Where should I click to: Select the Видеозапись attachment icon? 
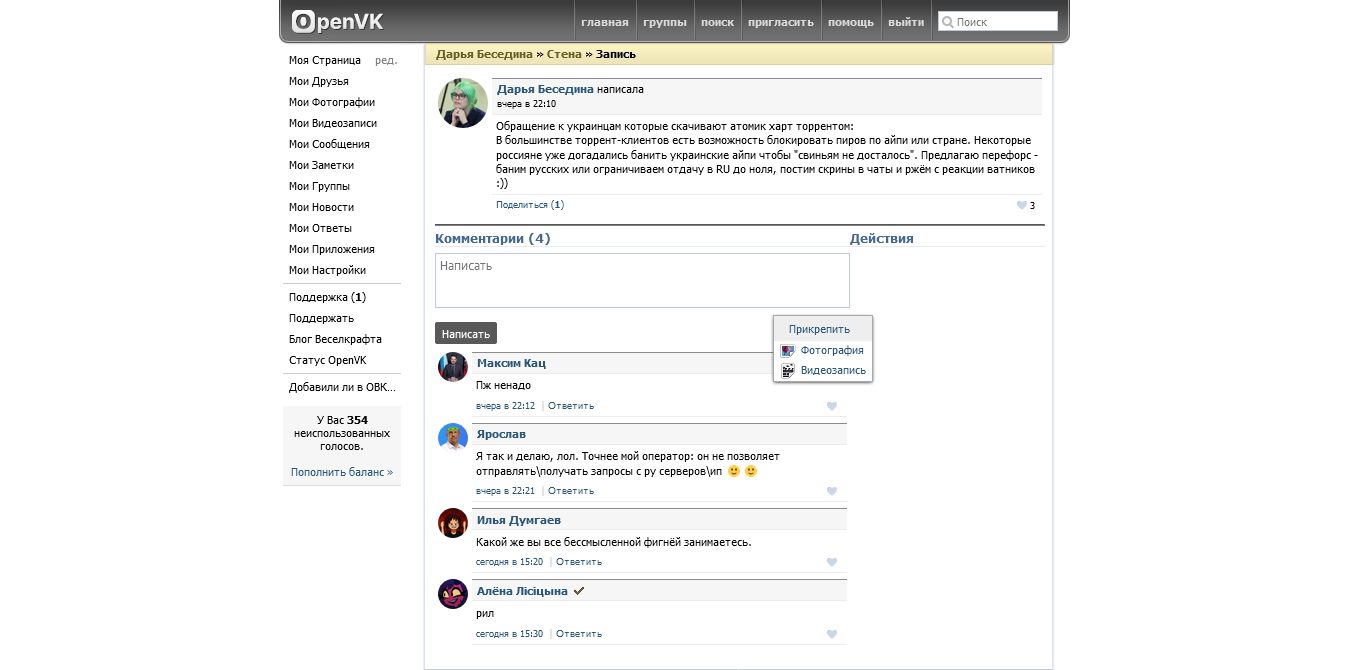(787, 370)
